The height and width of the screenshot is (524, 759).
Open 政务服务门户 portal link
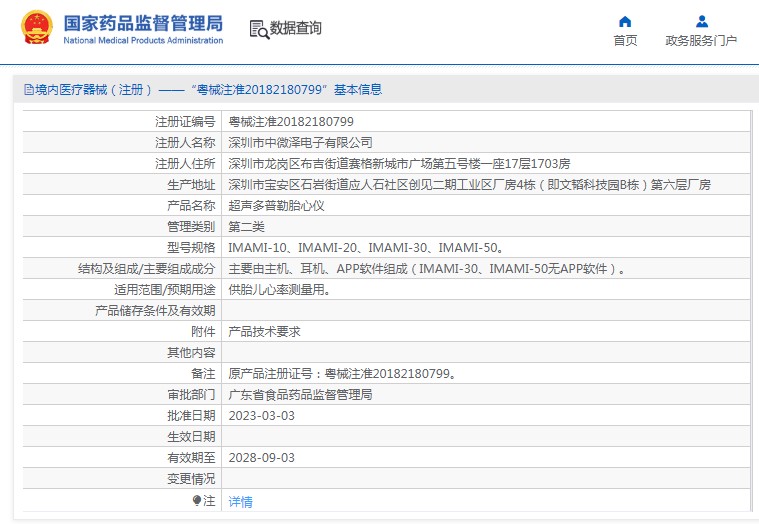701,41
